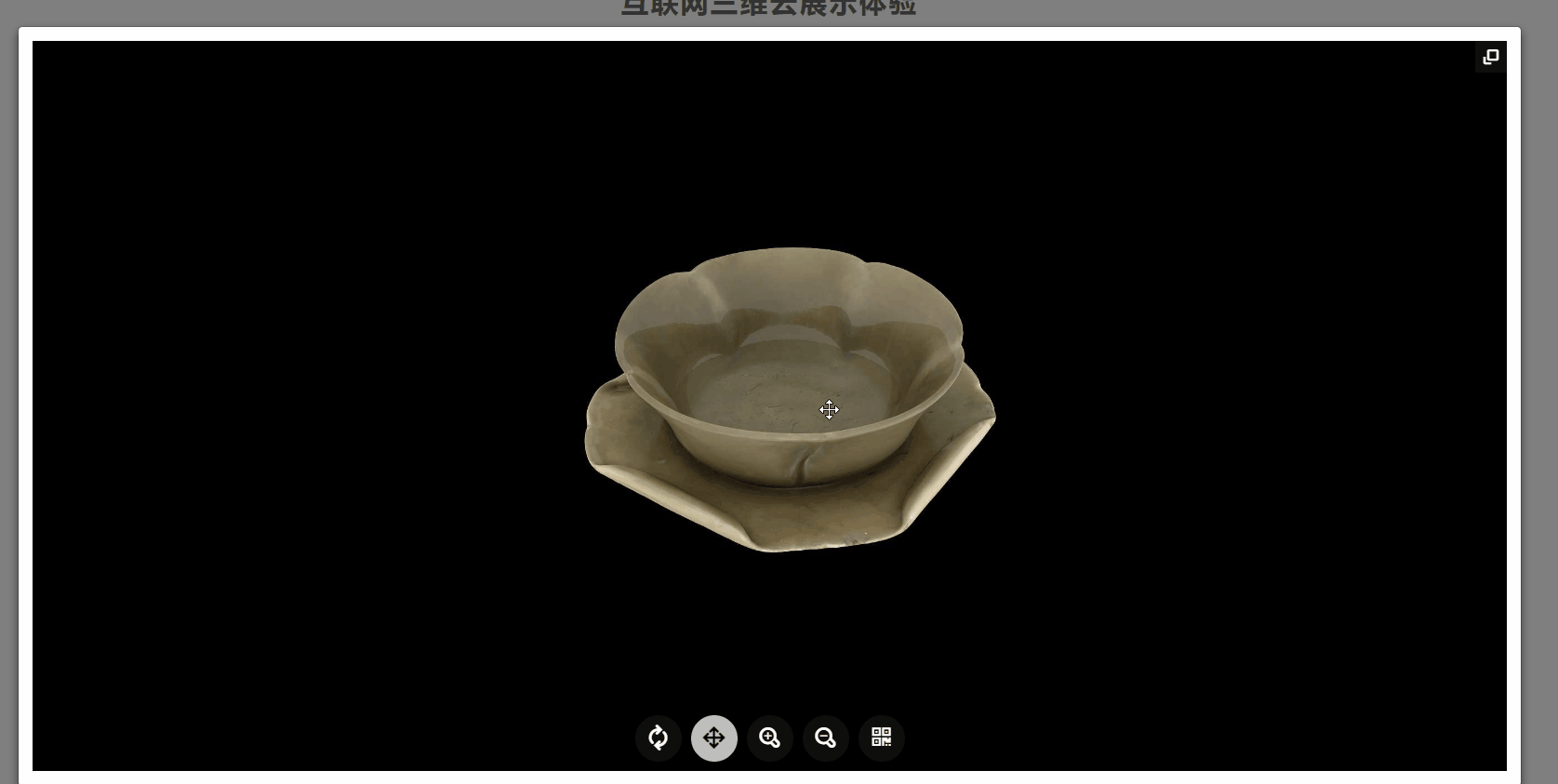Click the white frame below the viewer
This screenshot has width=1558, height=784.
point(768,777)
